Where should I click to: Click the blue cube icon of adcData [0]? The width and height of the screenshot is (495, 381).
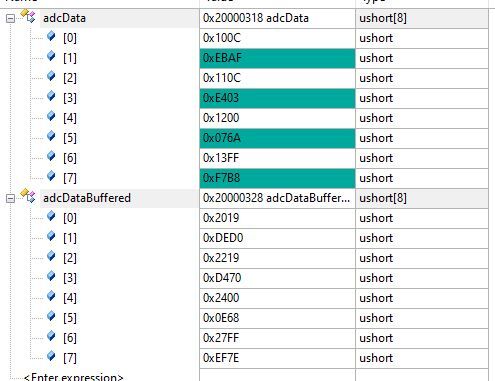[x=51, y=36]
